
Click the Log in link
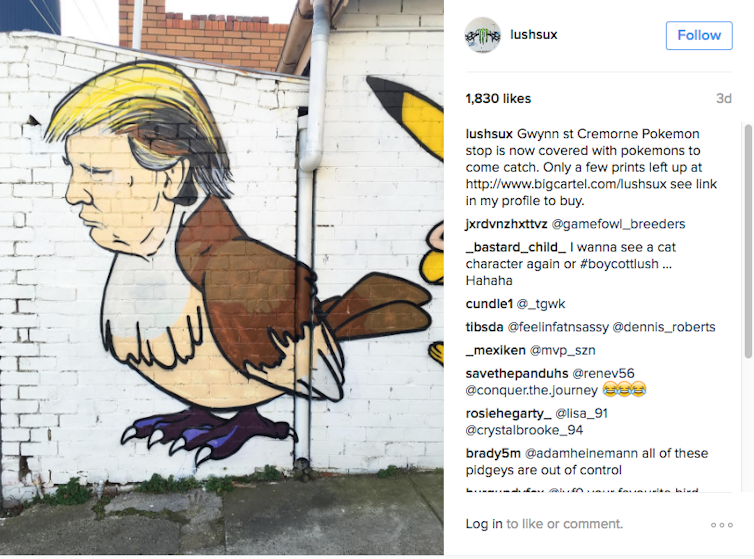coord(484,524)
